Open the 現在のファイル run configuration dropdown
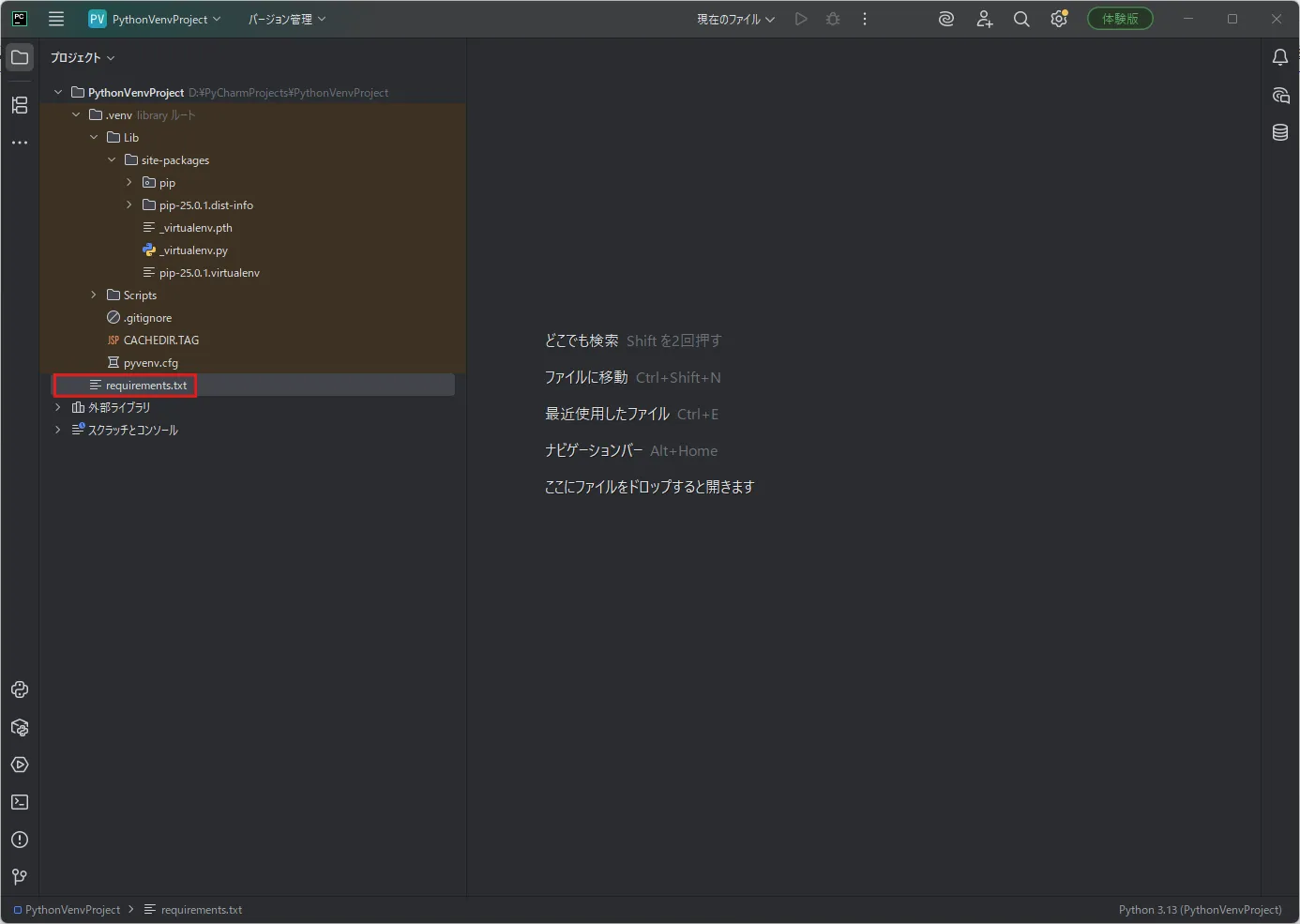The image size is (1300, 924). (x=735, y=19)
